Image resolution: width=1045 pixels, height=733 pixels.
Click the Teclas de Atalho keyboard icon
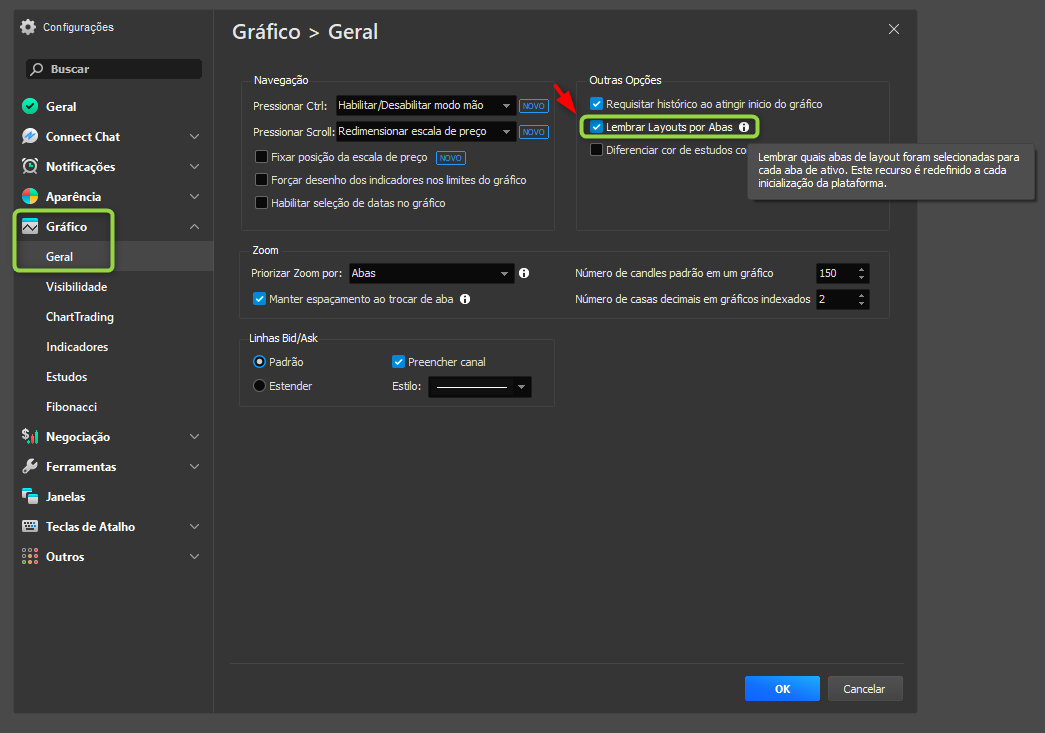[30, 527]
